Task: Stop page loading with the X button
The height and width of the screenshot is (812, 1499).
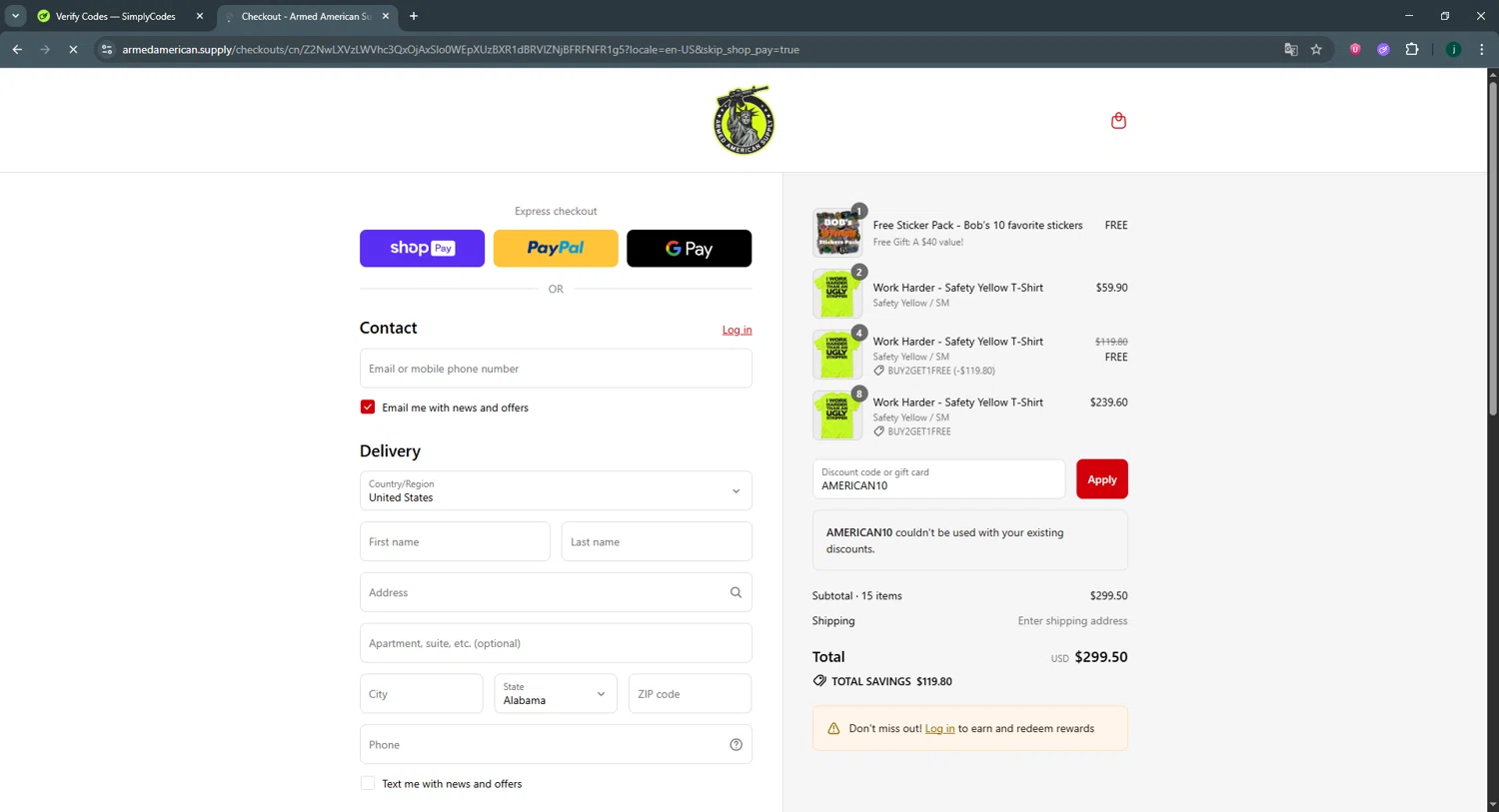Action: click(73, 49)
